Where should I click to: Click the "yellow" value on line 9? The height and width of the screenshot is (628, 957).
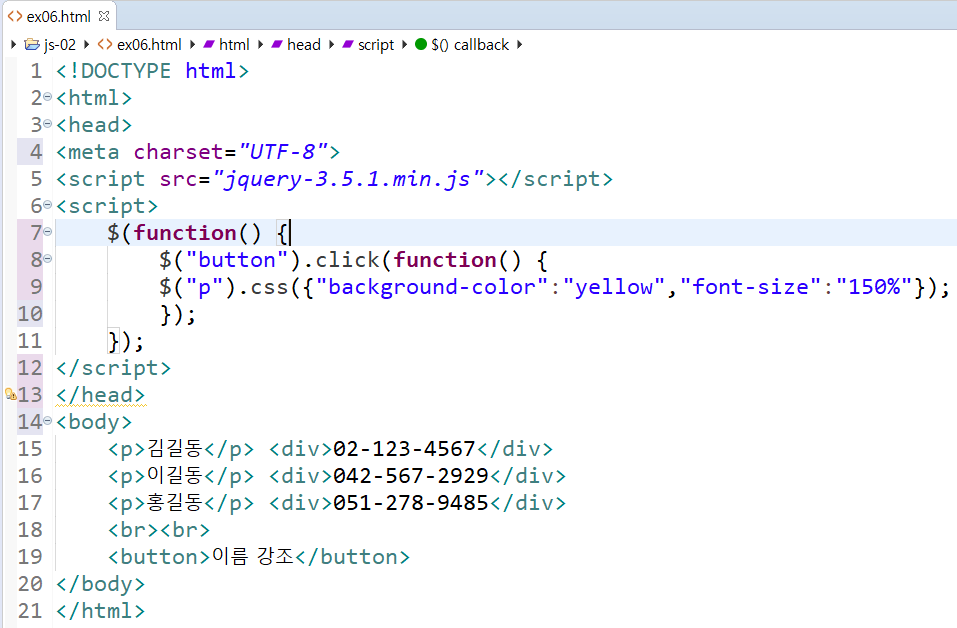pos(613,287)
